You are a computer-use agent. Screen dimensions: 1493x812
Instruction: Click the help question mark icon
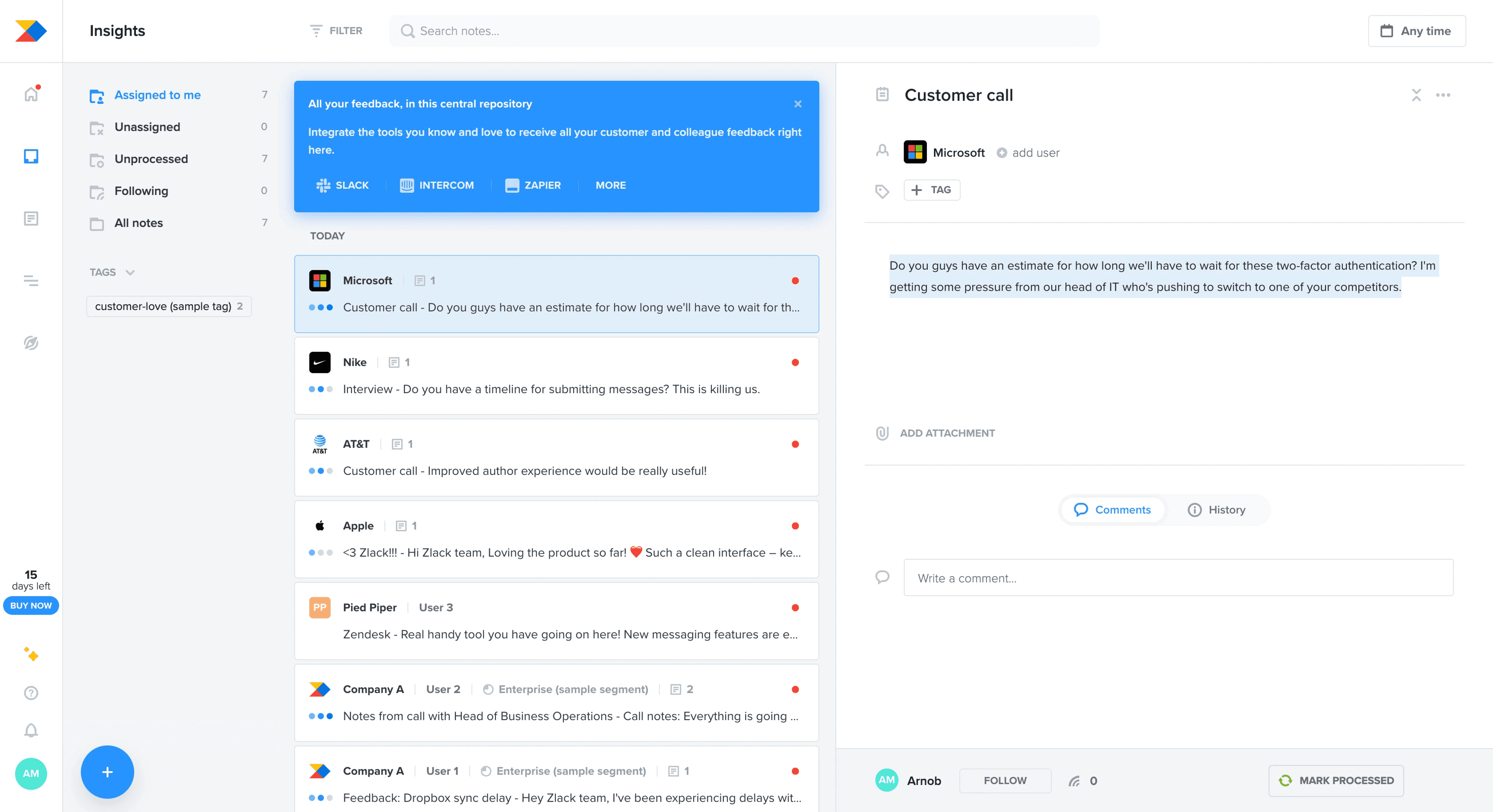click(x=31, y=692)
